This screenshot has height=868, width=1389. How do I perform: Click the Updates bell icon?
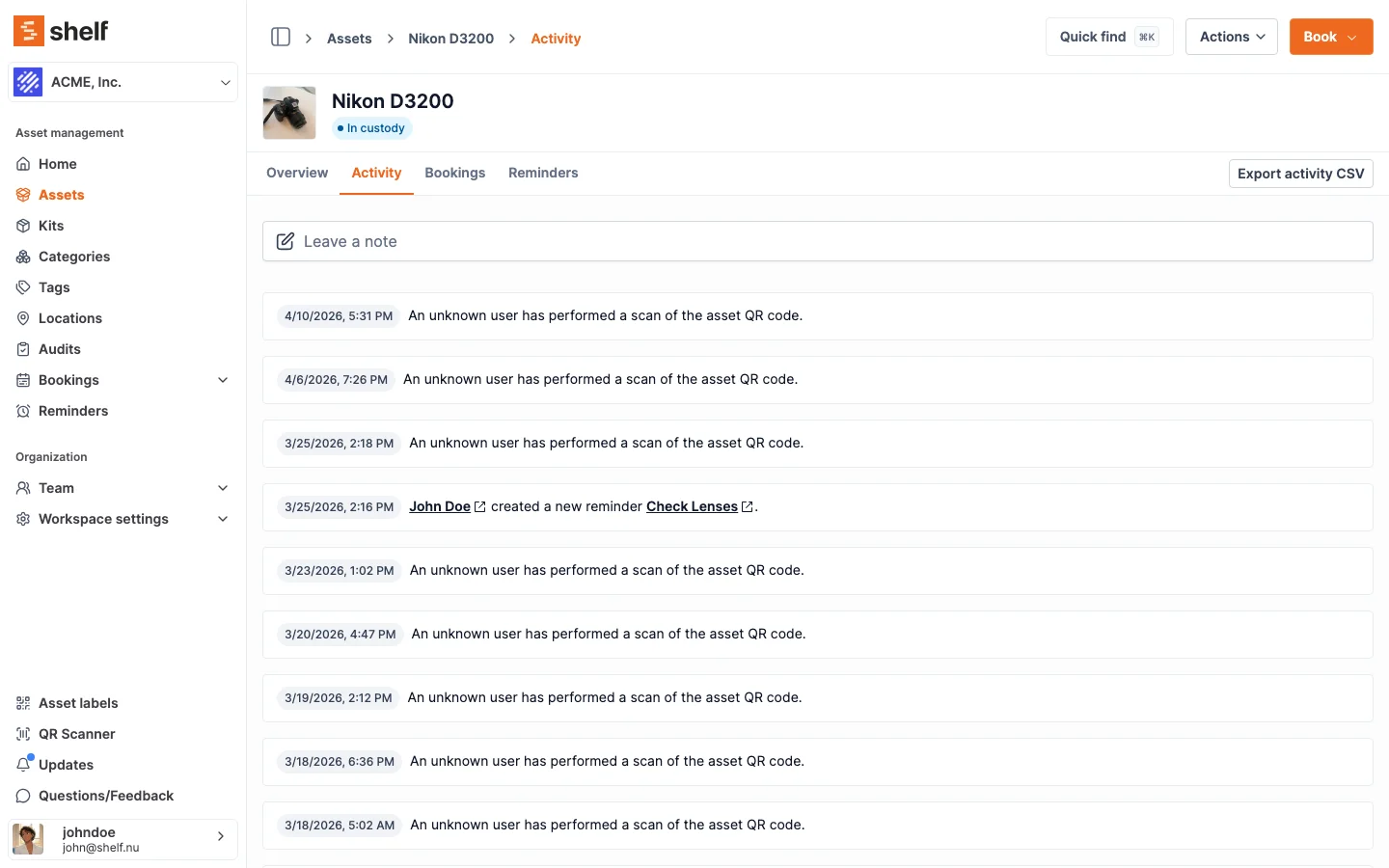23,765
